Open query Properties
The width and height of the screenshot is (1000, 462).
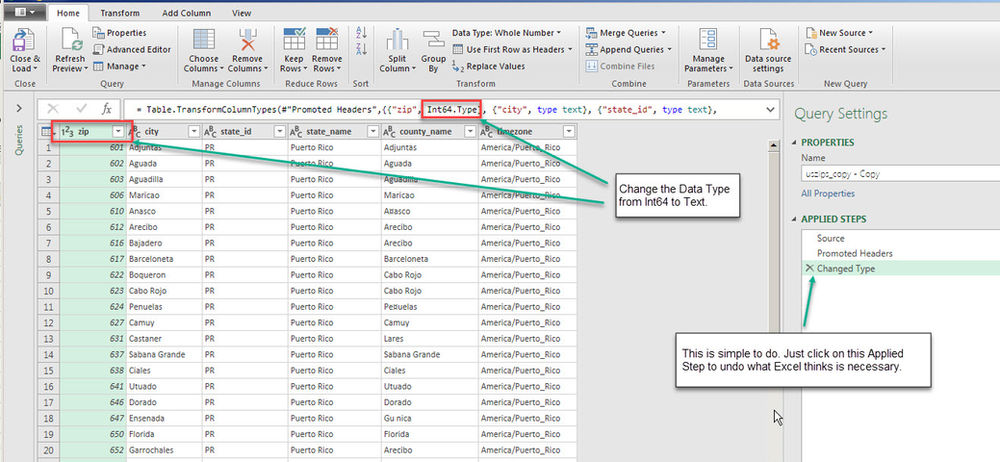119,33
